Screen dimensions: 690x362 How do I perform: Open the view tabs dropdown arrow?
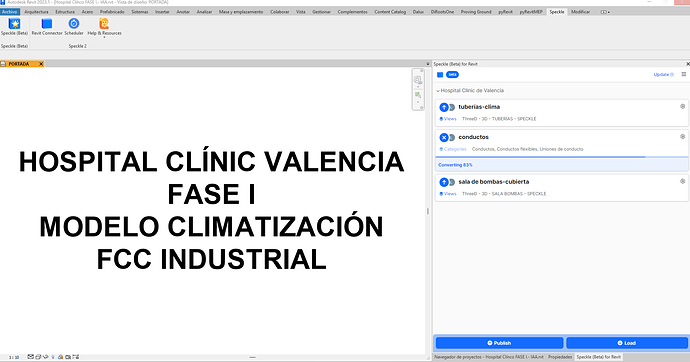click(428, 64)
